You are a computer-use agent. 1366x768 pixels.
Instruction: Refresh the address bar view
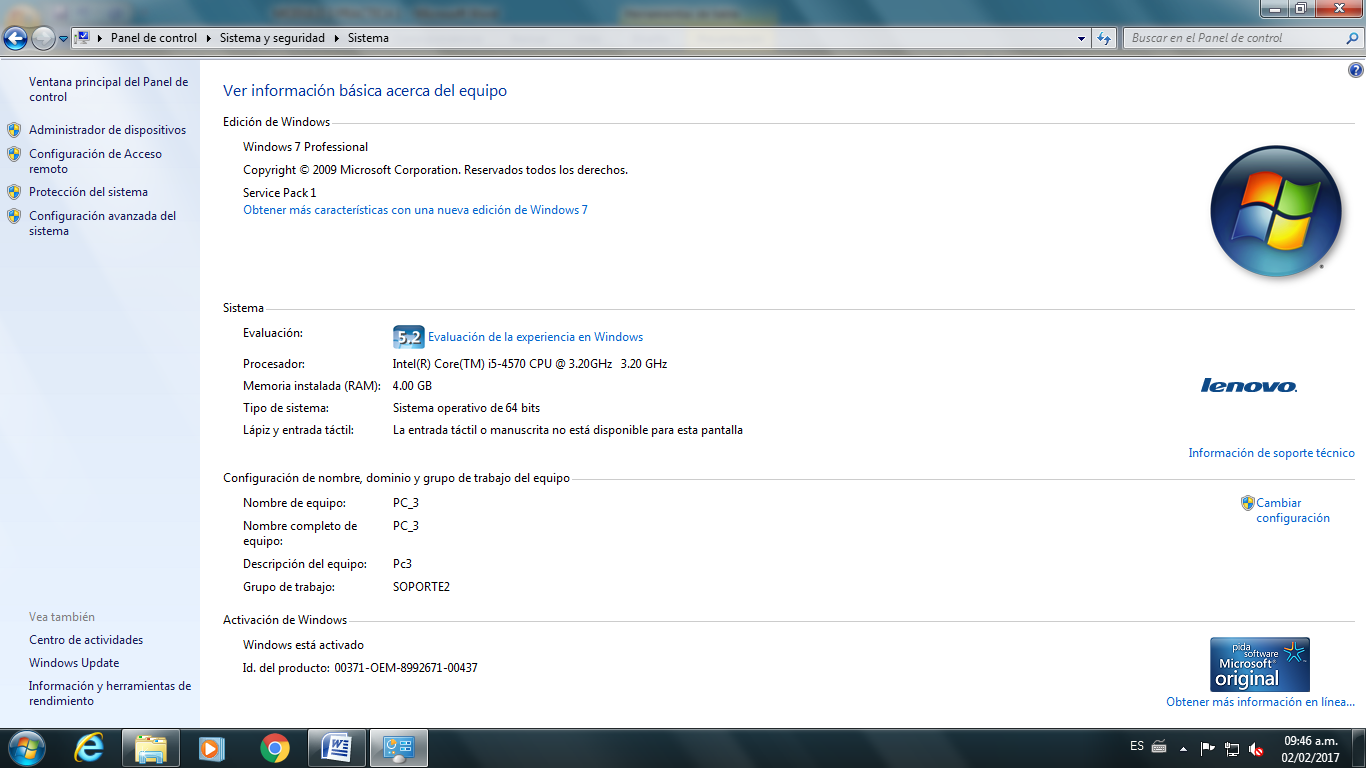[1104, 38]
